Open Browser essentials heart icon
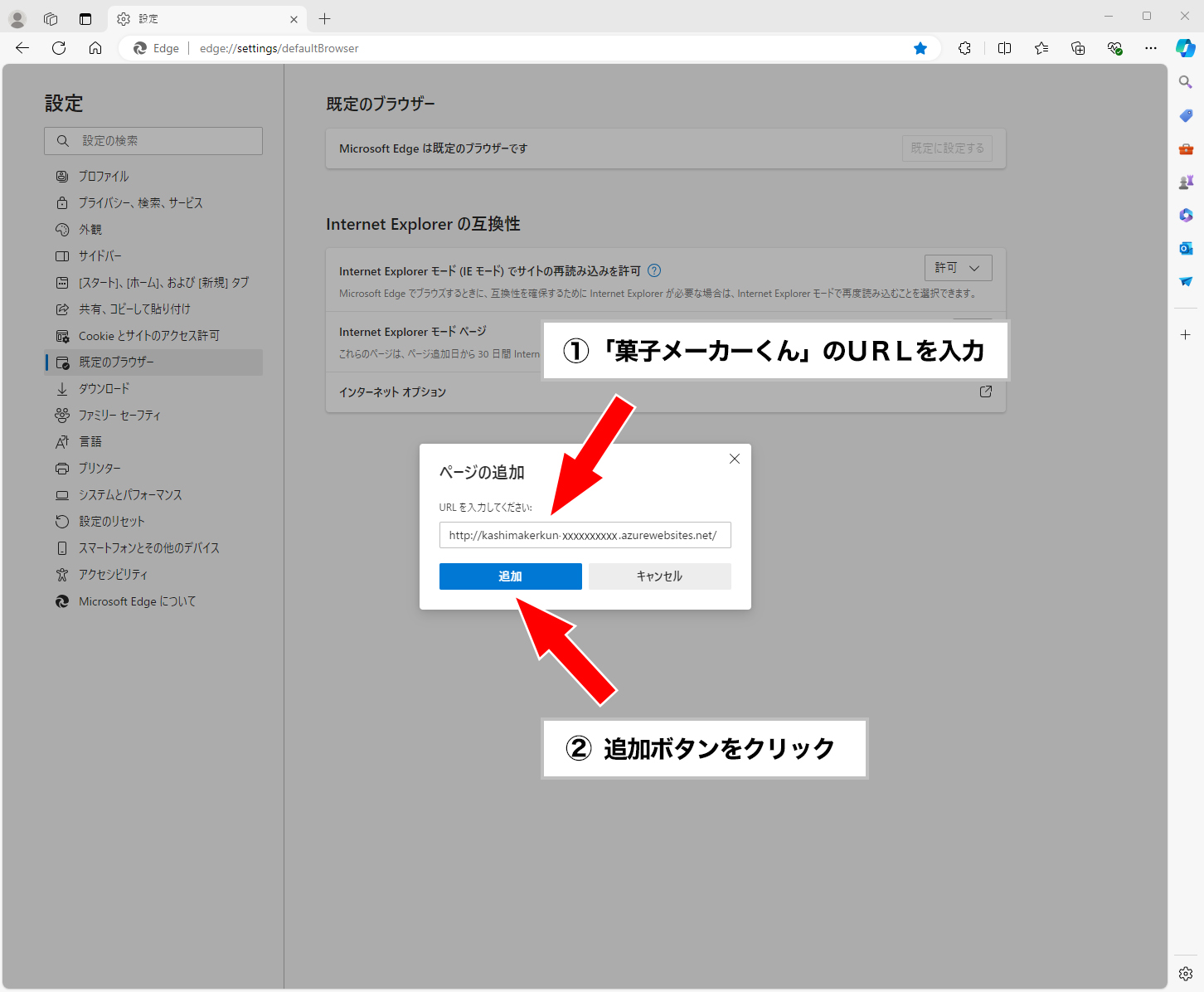This screenshot has width=1204, height=992. [1114, 48]
